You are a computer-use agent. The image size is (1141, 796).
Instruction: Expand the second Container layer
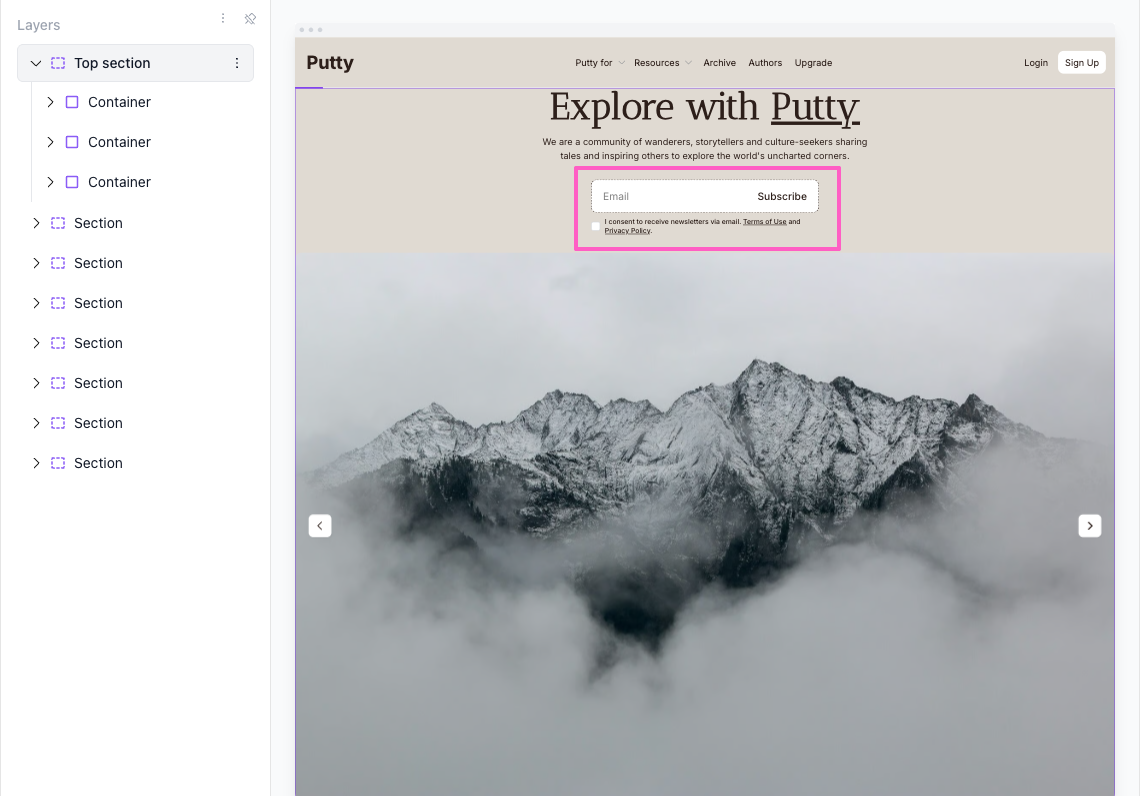[50, 142]
